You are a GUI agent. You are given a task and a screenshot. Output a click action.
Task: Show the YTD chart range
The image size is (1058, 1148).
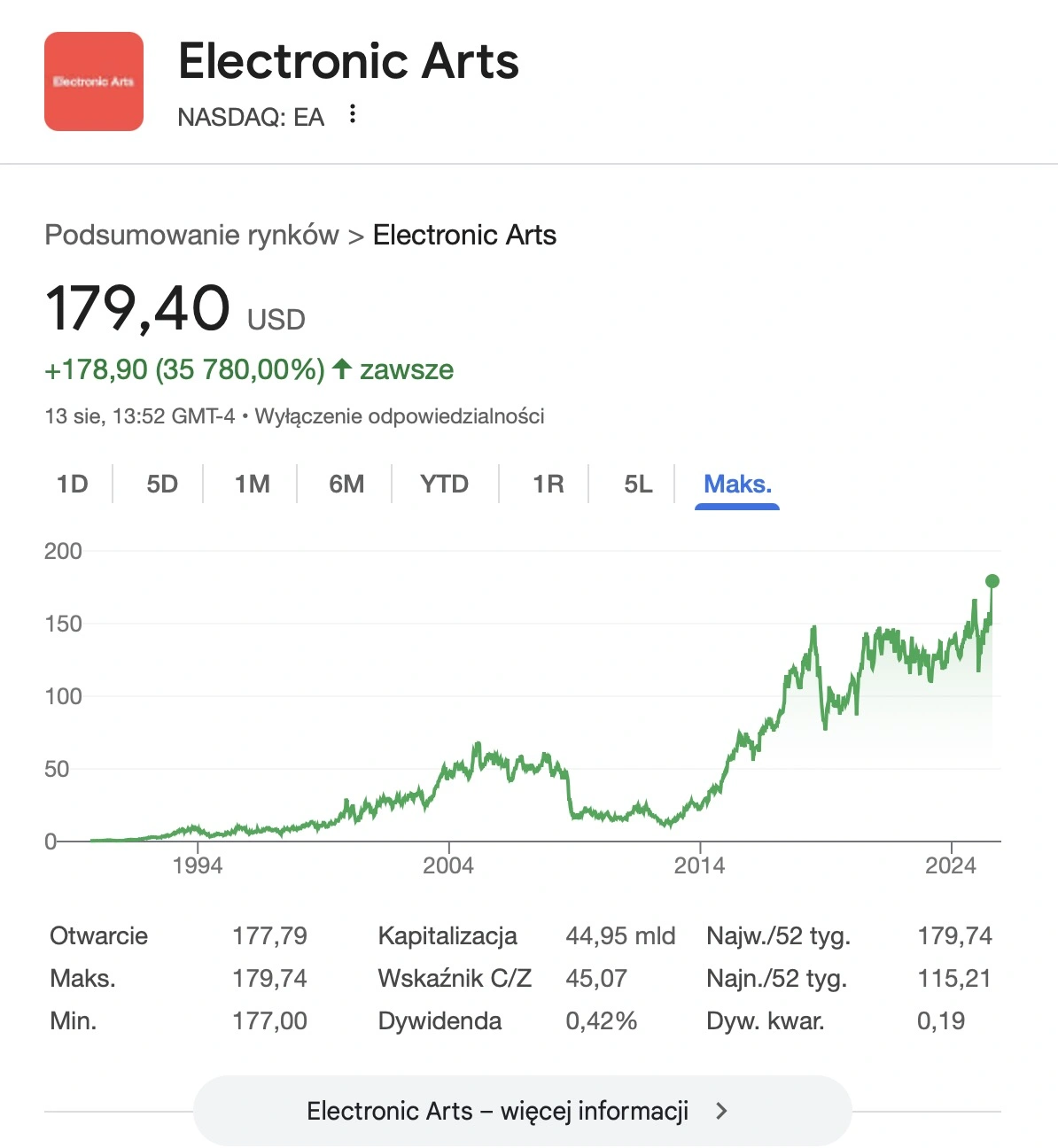[445, 484]
